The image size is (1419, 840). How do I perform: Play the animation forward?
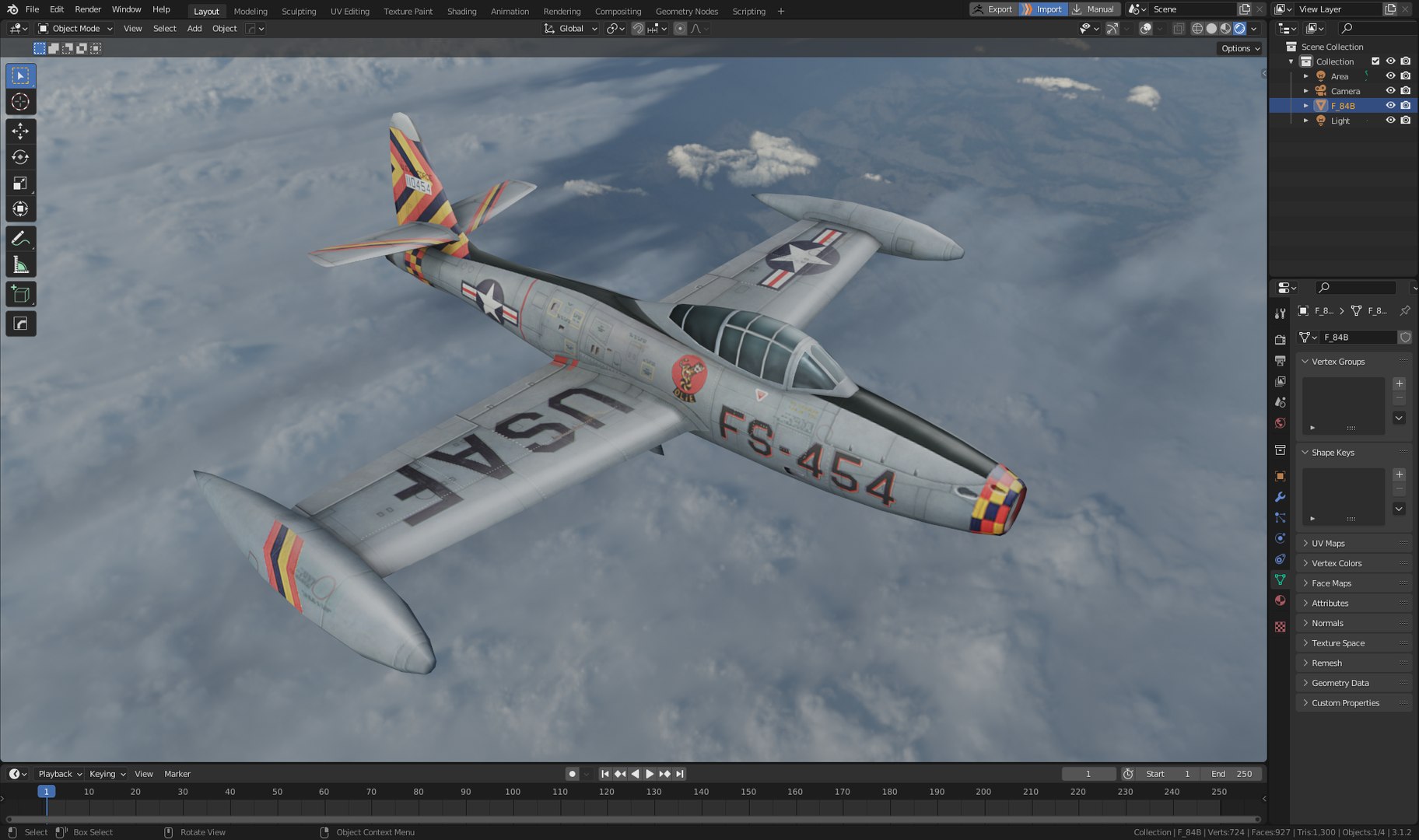tap(650, 774)
